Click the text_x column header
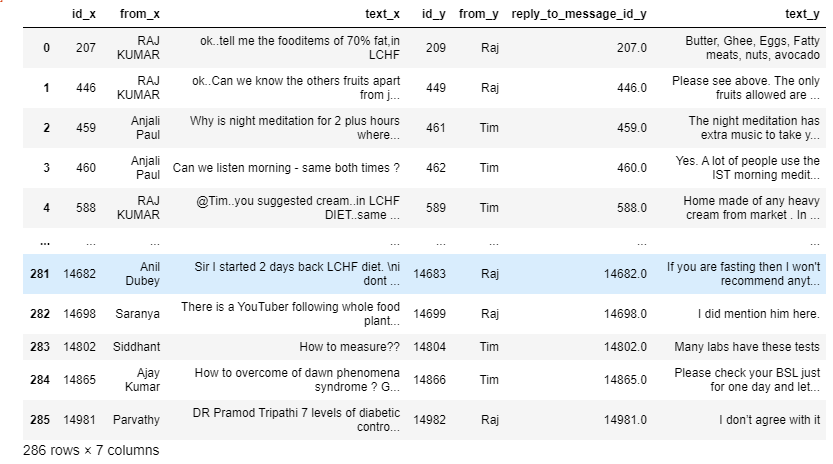This screenshot has height=464, width=833. point(382,14)
